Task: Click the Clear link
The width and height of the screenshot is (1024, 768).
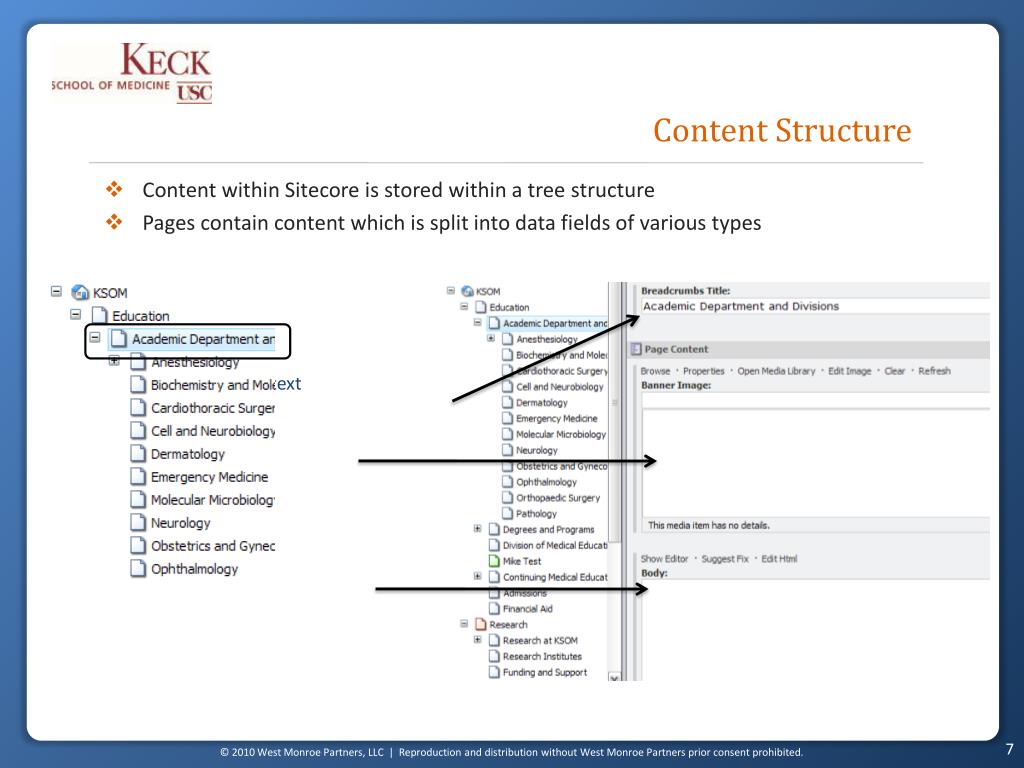Action: click(x=895, y=371)
